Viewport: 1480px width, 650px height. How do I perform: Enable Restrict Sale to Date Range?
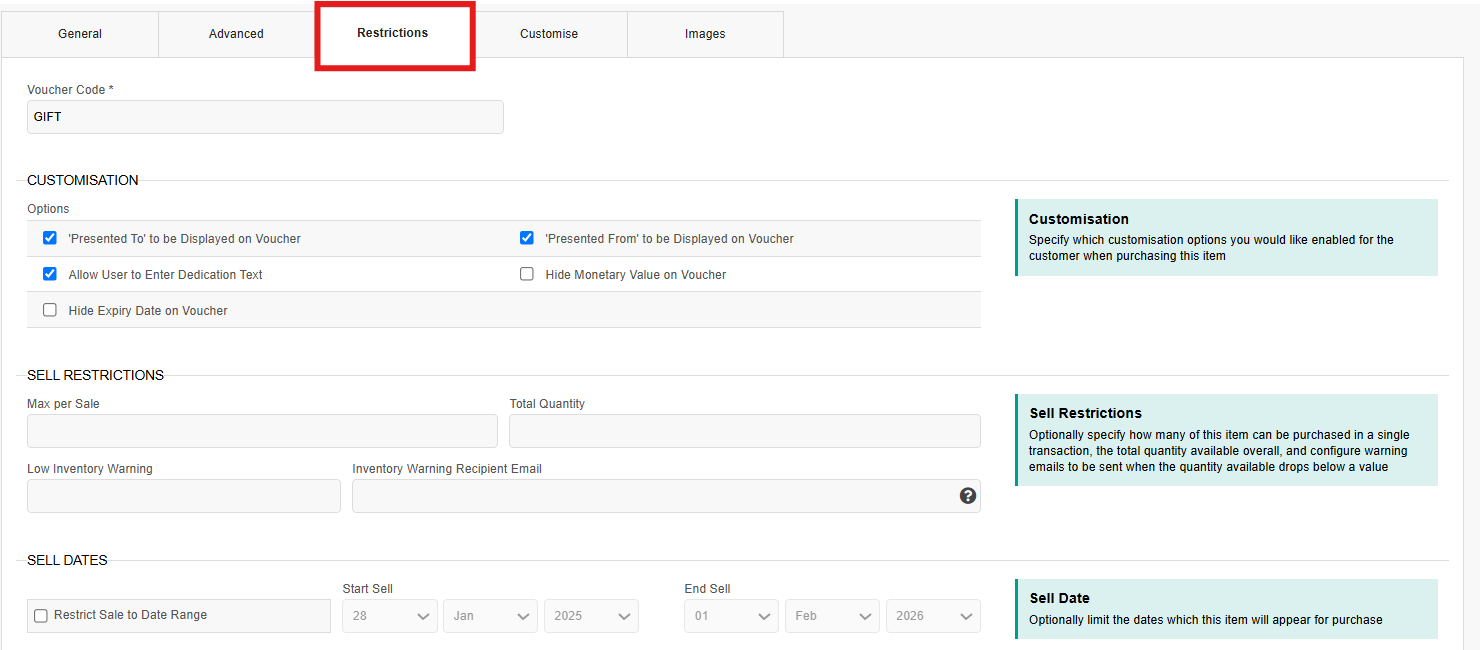click(41, 616)
